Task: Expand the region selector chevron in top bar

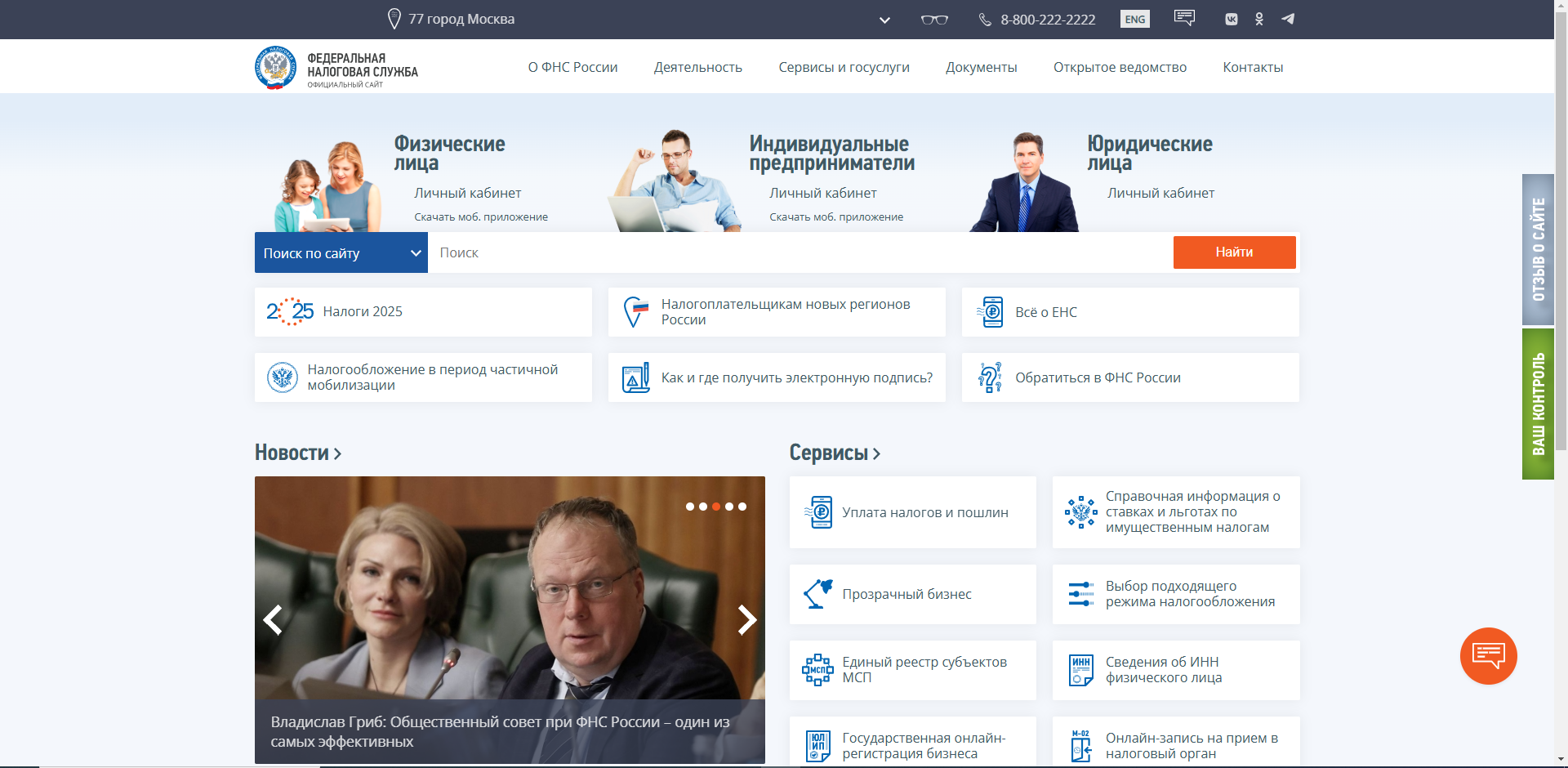Action: [x=884, y=20]
